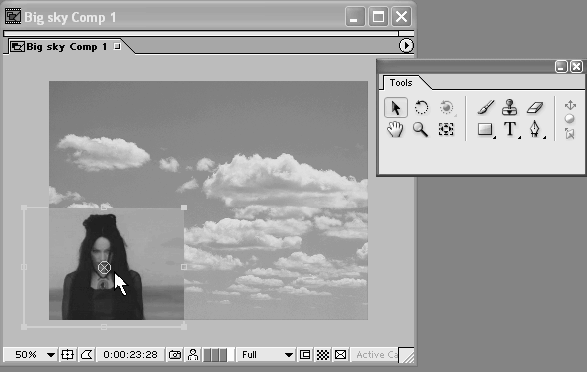Click the Tools panel tab

click(401, 83)
